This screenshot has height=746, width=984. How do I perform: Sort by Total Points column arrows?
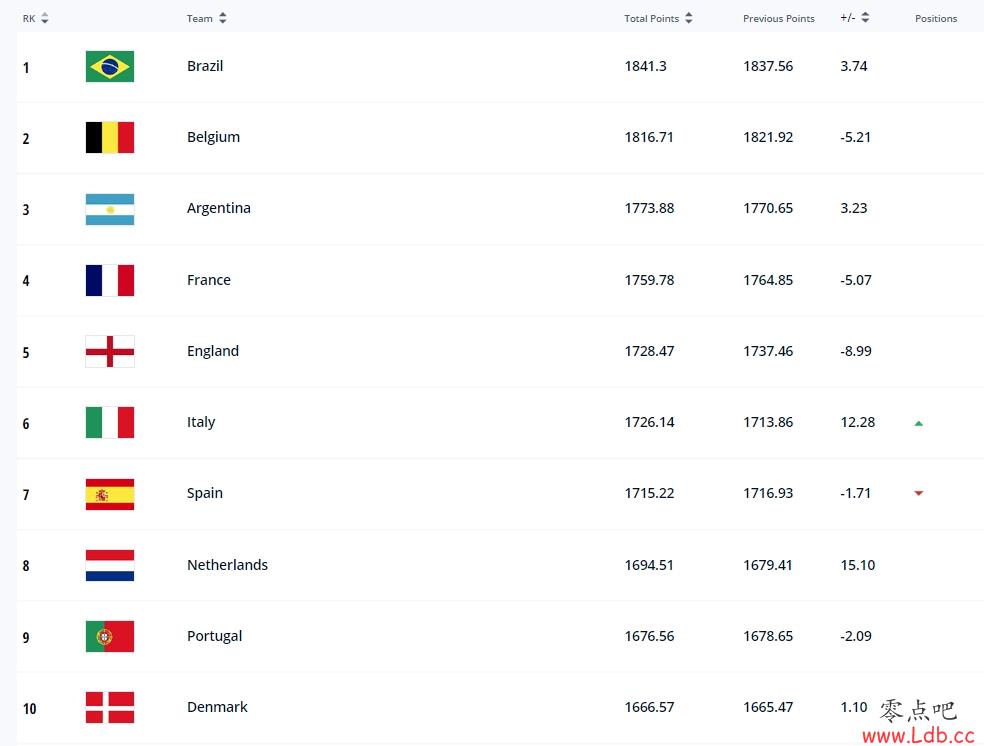[x=689, y=18]
